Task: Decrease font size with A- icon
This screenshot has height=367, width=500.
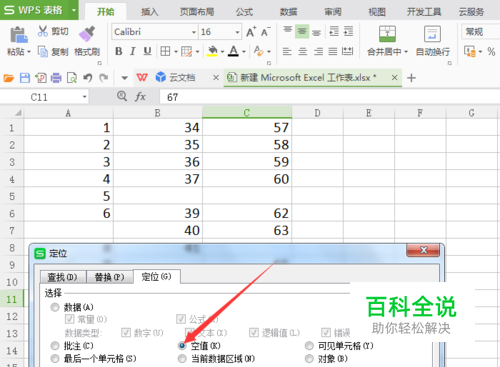Action: tap(266, 32)
